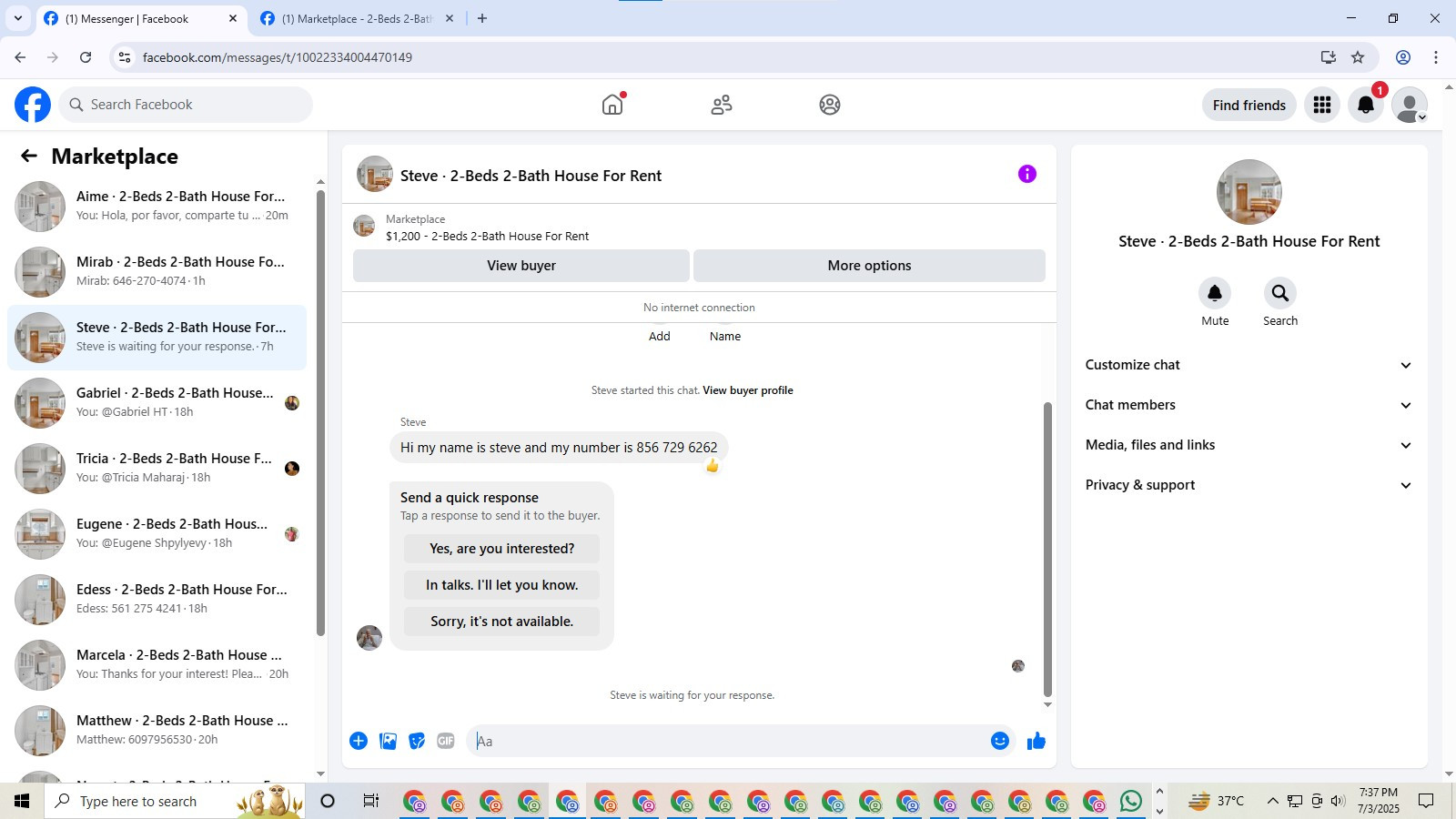This screenshot has height=819, width=1456.
Task: Open a new browser tab
Action: point(482,18)
